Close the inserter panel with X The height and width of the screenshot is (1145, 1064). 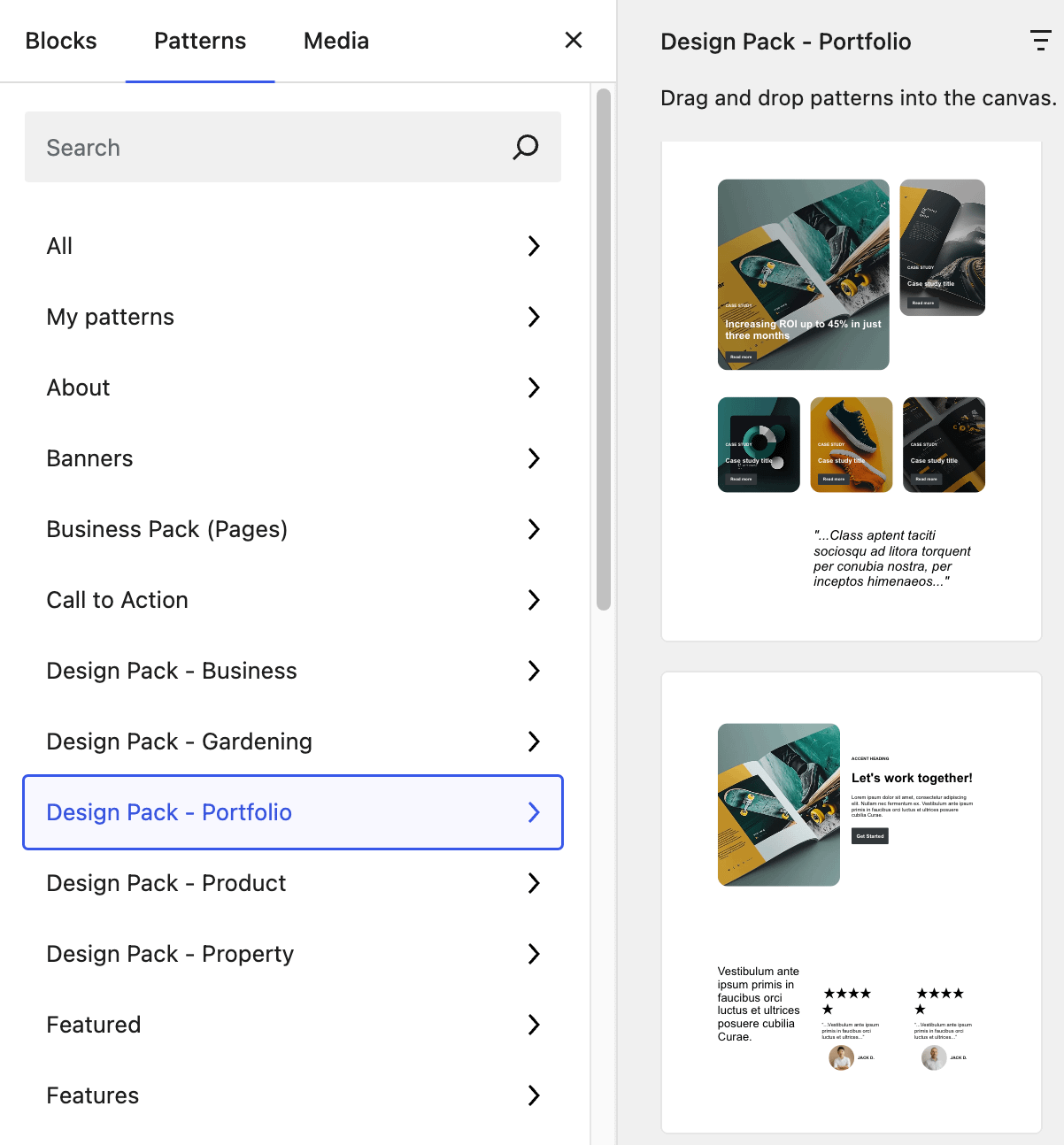coord(574,40)
